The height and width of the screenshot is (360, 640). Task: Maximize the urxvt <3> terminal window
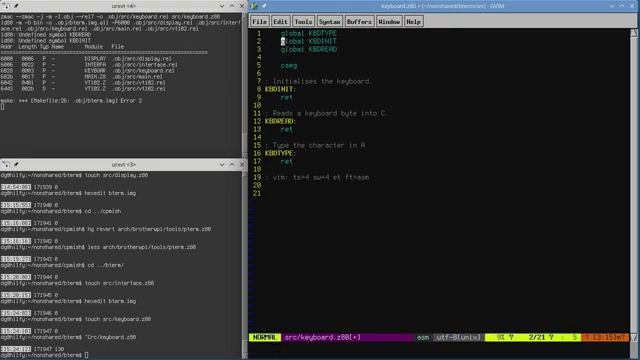pos(232,164)
